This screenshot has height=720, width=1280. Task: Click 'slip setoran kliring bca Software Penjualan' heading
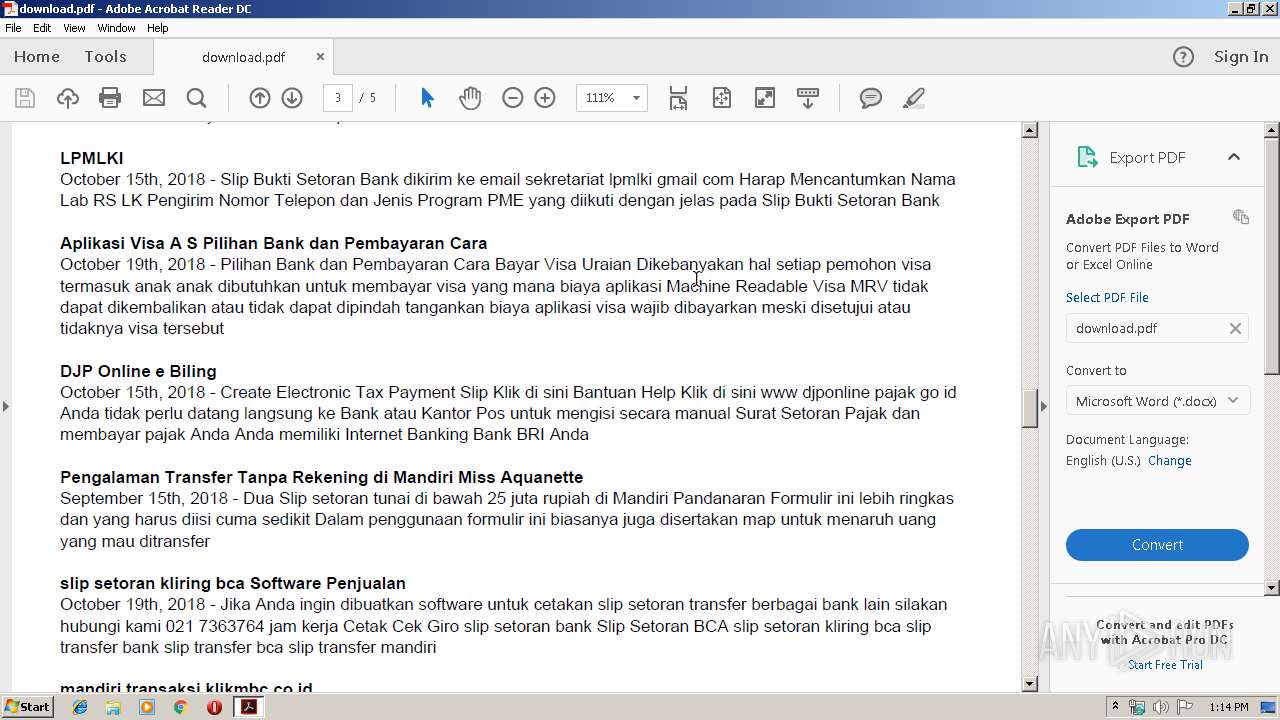pos(233,583)
